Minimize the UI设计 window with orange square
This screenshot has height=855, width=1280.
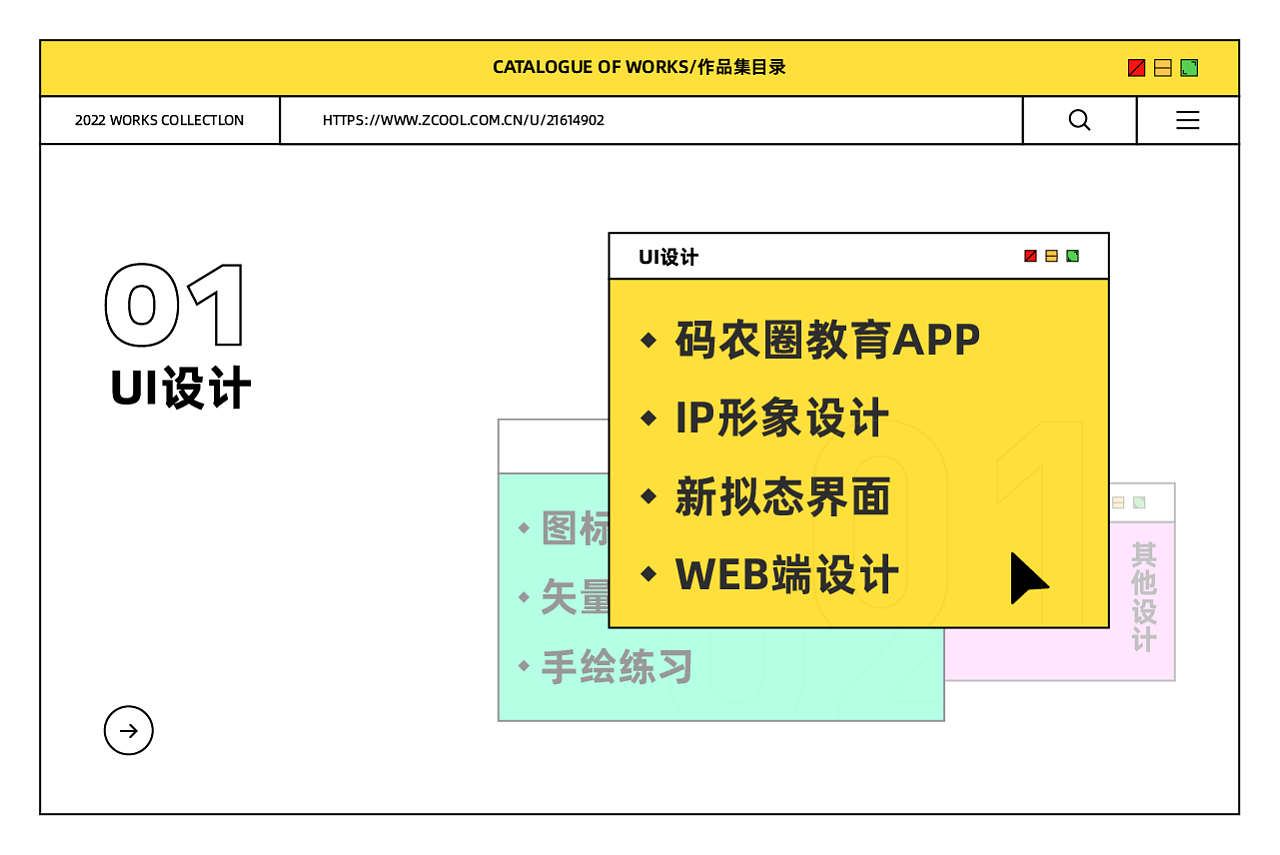pos(1052,256)
